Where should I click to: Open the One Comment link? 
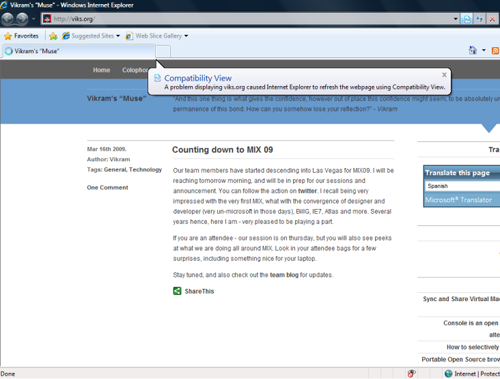click(107, 188)
